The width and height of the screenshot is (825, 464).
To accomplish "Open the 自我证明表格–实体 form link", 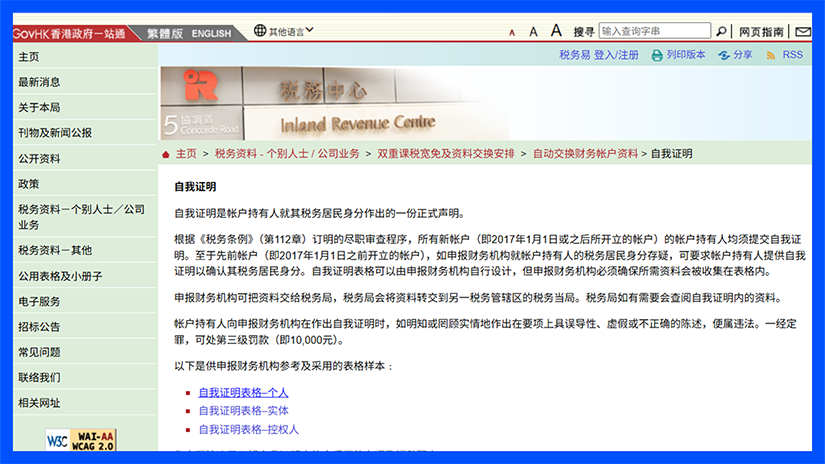I will click(x=243, y=410).
